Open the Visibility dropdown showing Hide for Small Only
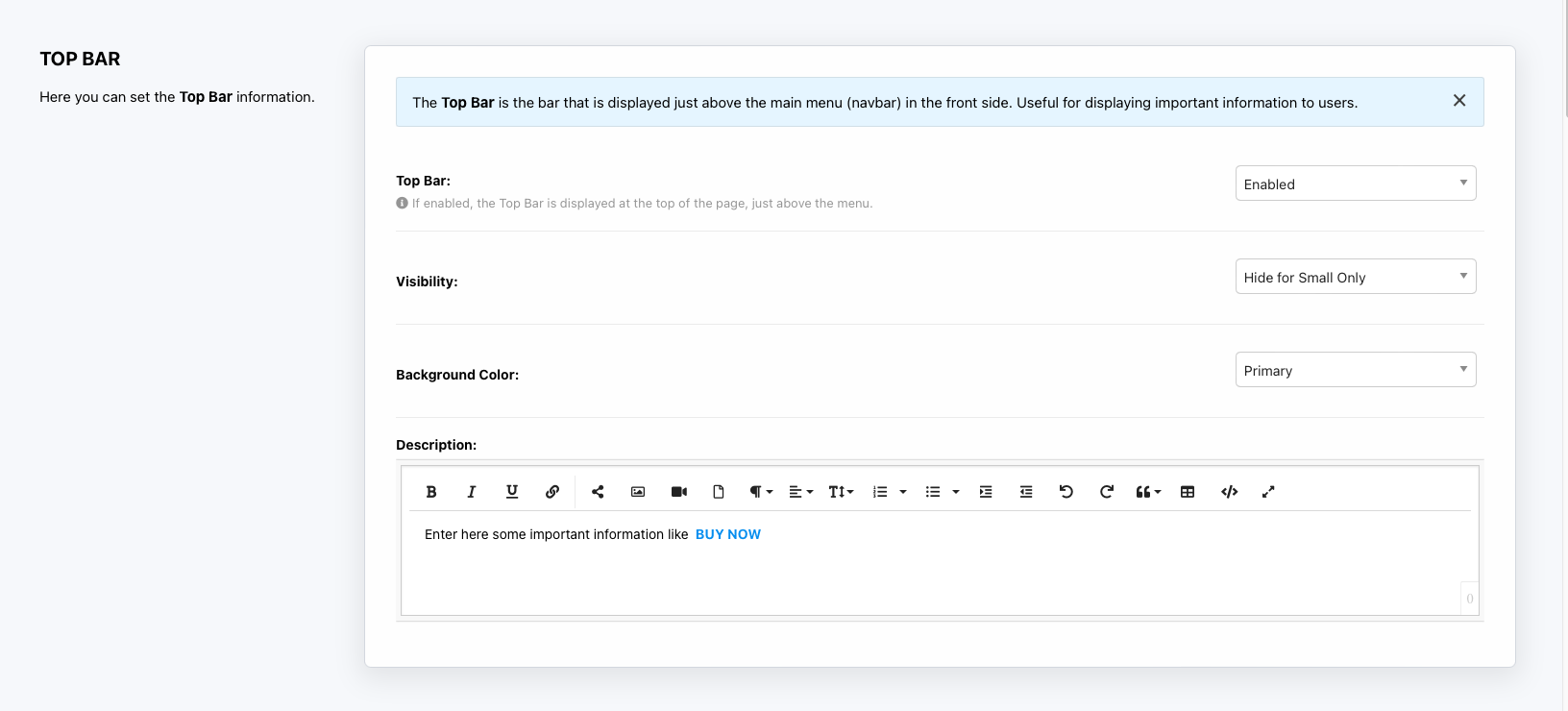 [1355, 277]
